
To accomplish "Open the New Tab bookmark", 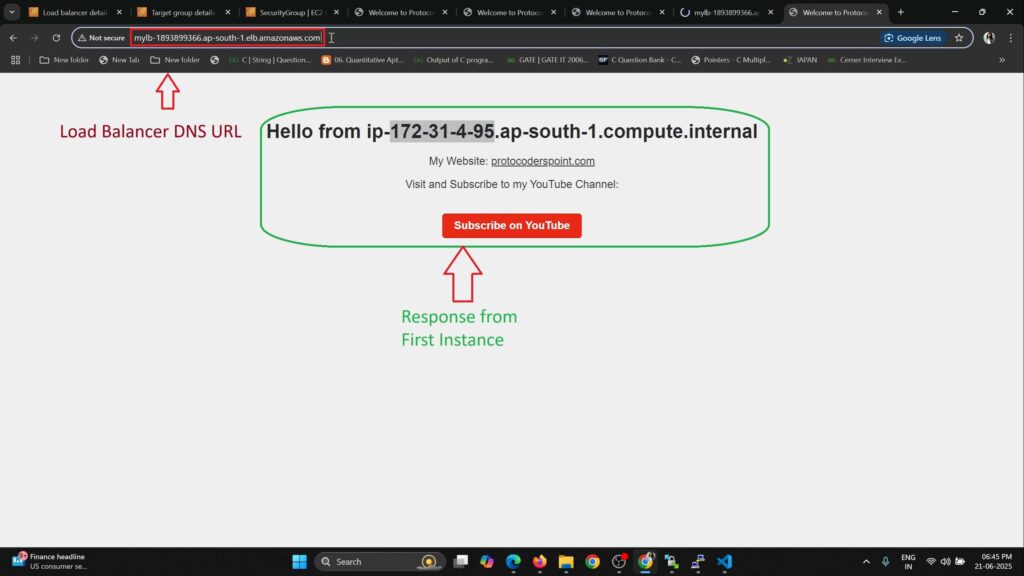I will 119,59.
